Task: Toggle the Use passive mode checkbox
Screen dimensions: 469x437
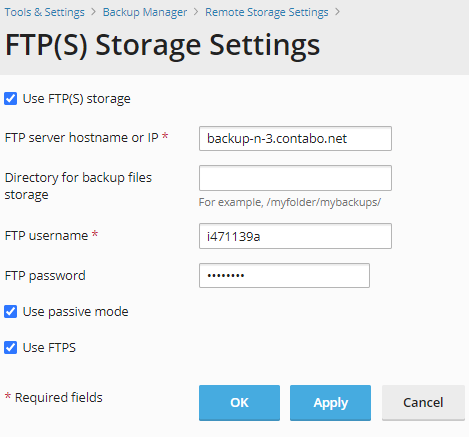Action: tap(10, 312)
